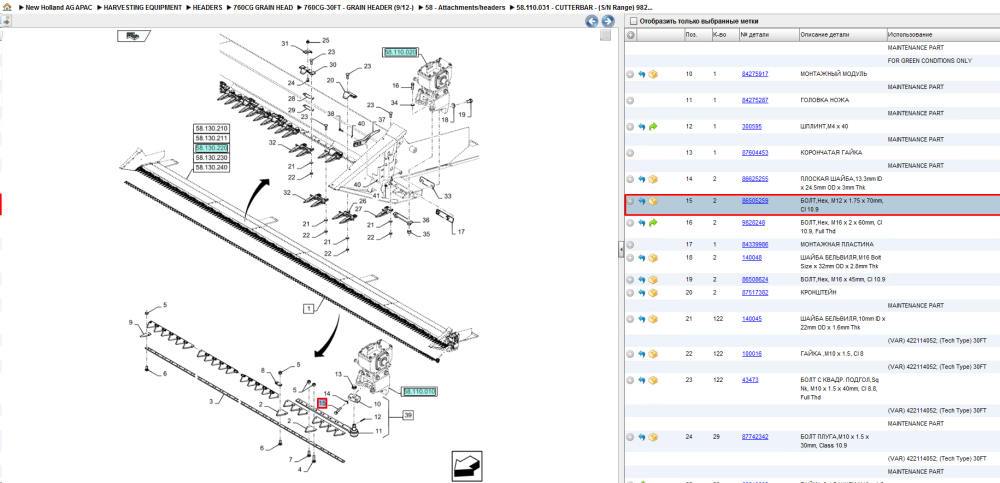Sort by 'К-во' column header

click(x=724, y=34)
